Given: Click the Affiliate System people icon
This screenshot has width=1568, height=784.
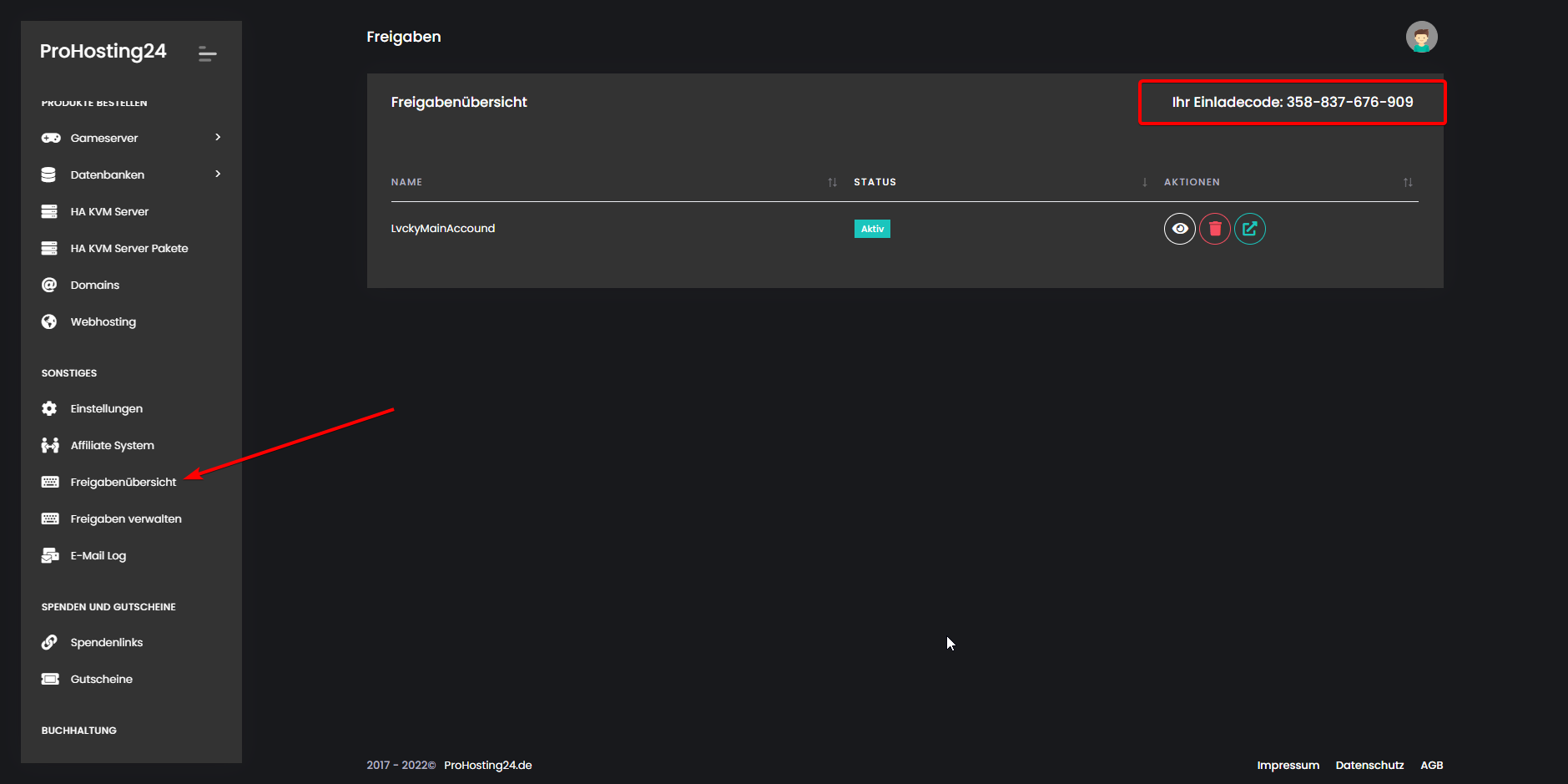Looking at the screenshot, I should click(50, 446).
